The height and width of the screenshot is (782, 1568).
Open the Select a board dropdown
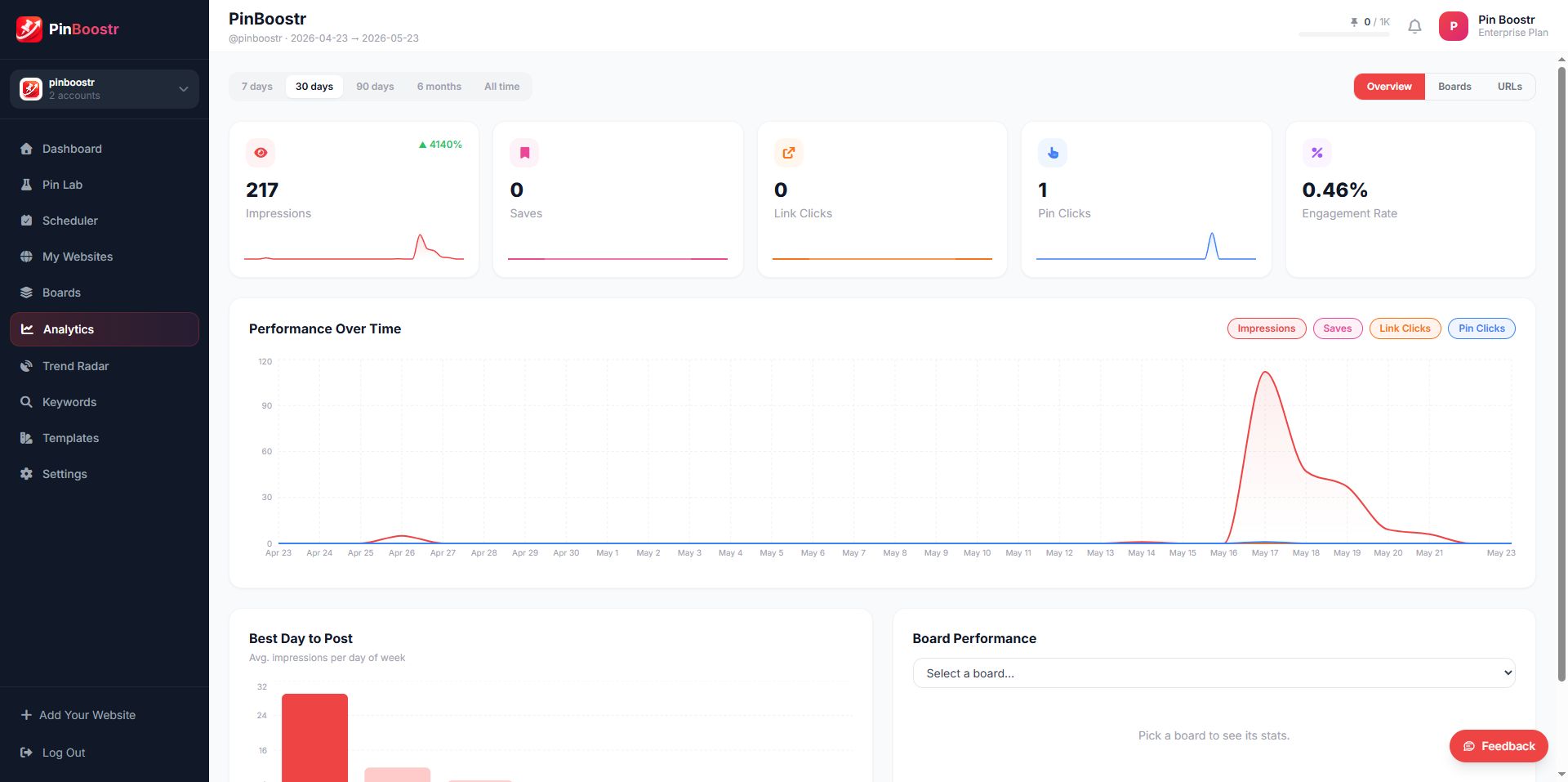pos(1214,673)
